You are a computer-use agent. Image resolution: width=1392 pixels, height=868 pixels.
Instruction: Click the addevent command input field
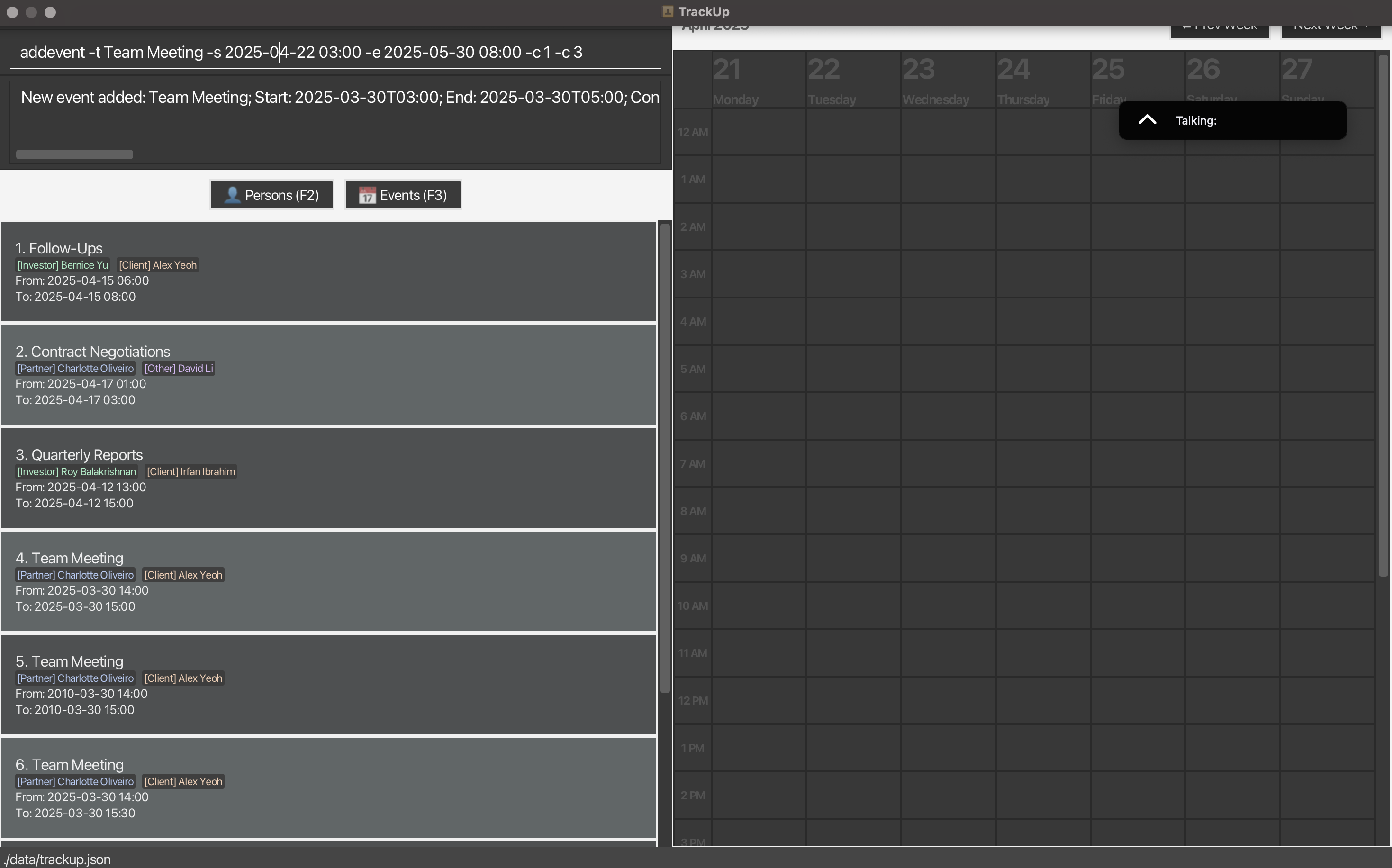click(x=335, y=52)
